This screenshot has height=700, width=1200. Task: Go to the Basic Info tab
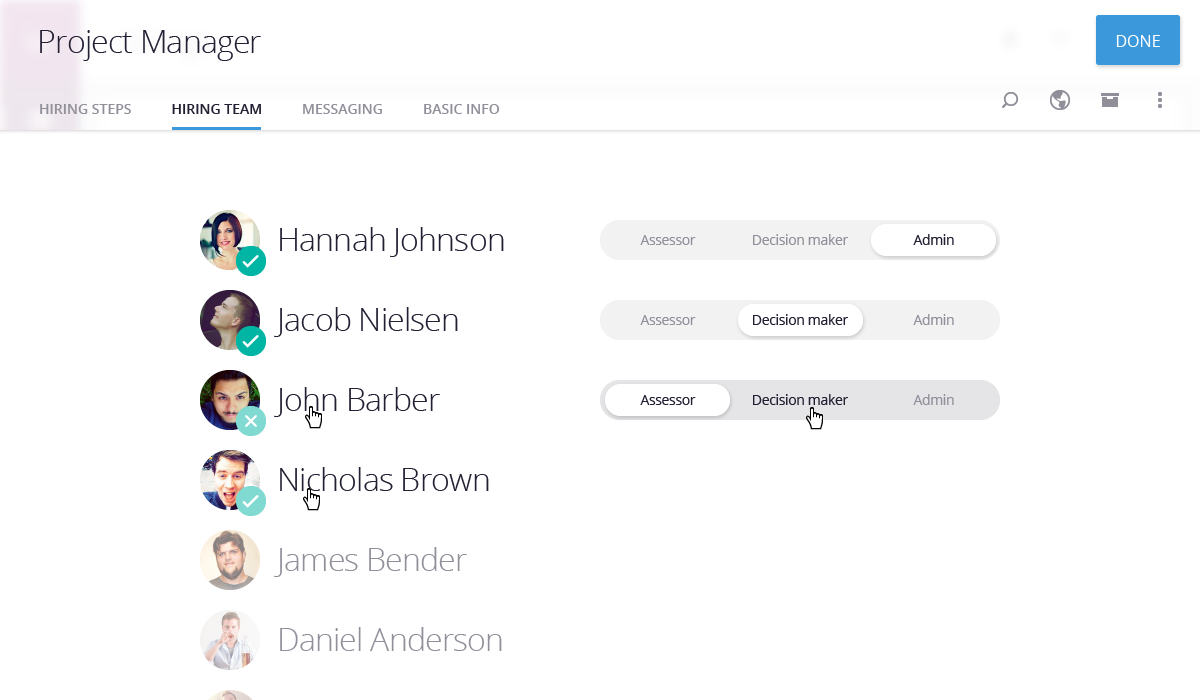click(461, 109)
